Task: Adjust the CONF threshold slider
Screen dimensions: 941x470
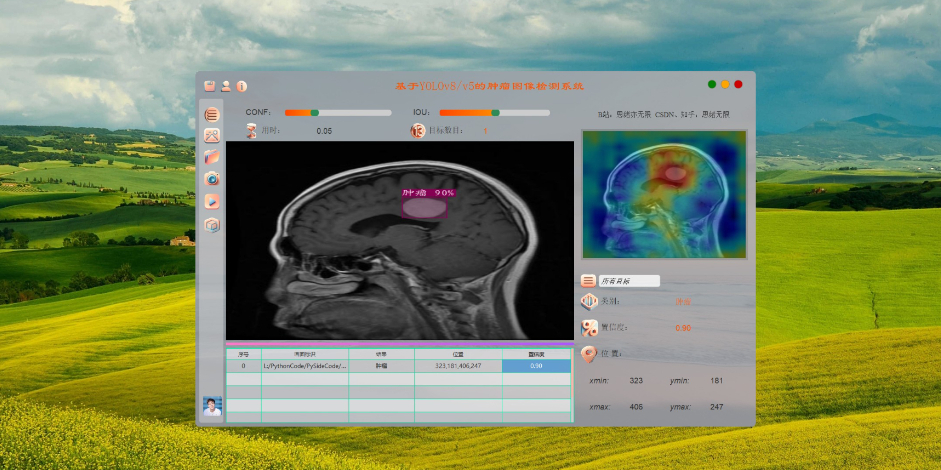Action: (x=338, y=113)
